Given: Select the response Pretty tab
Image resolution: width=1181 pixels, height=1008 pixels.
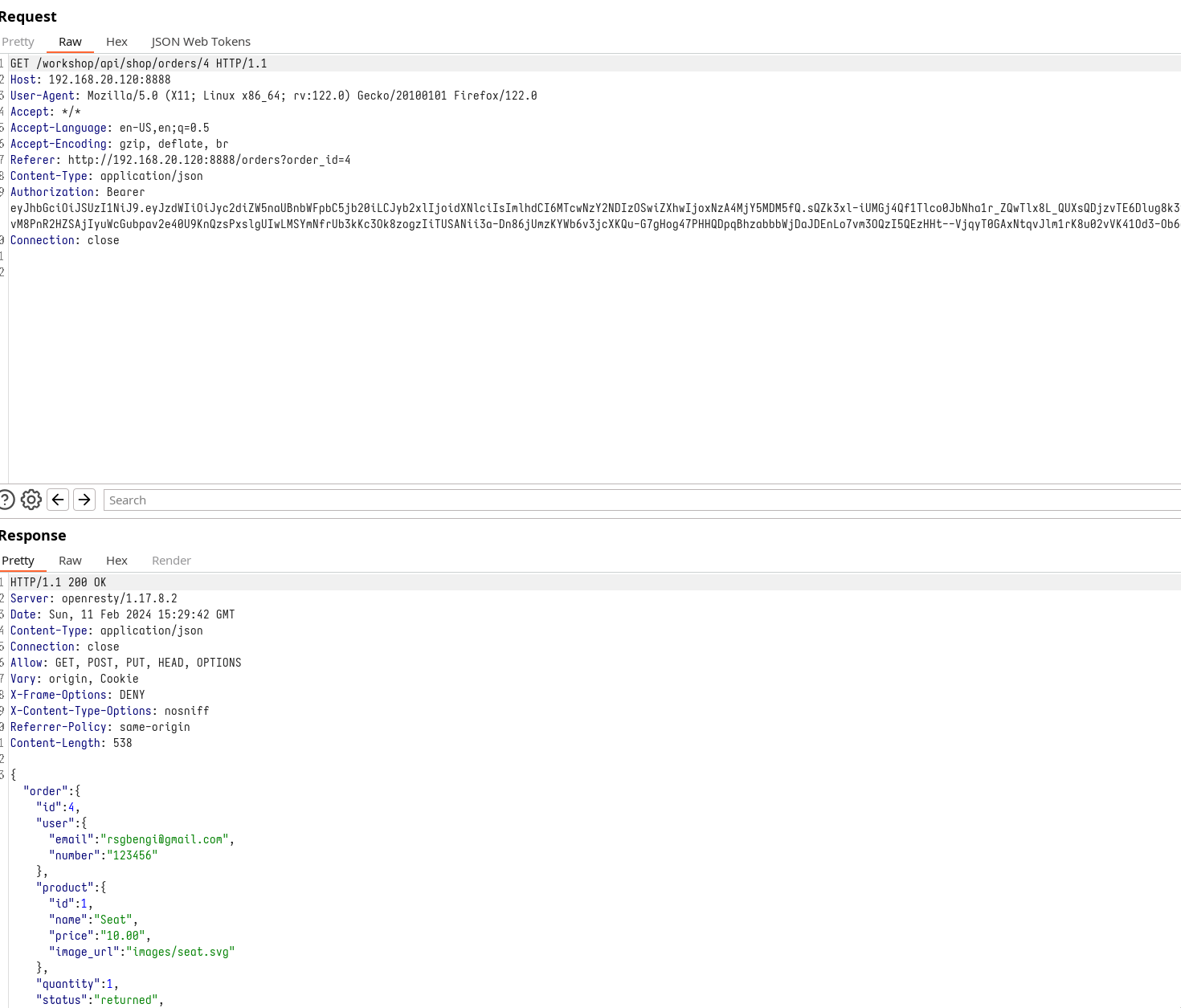Looking at the screenshot, I should [x=18, y=561].
